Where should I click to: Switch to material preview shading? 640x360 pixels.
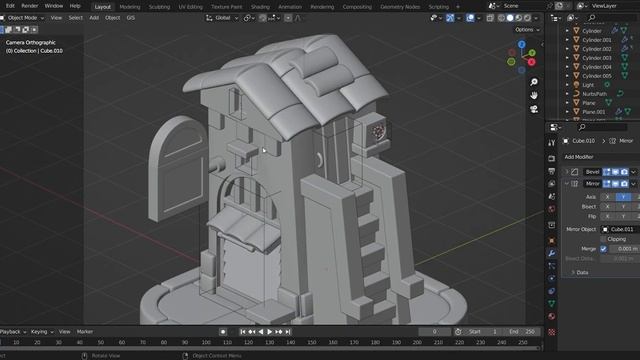point(518,18)
